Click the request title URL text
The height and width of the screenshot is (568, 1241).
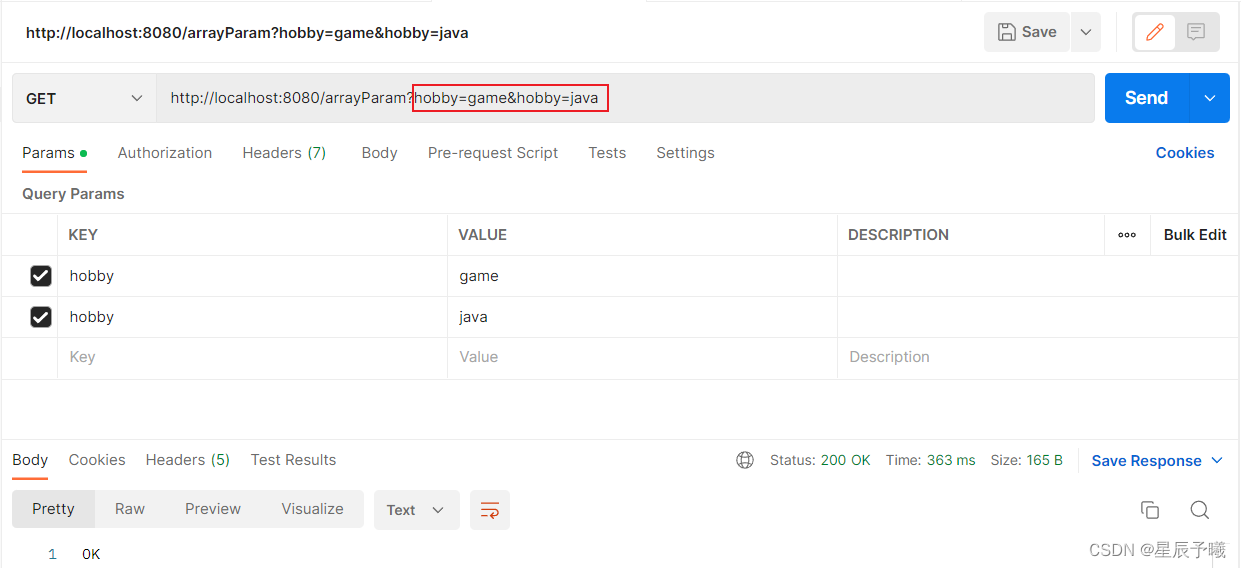247,33
